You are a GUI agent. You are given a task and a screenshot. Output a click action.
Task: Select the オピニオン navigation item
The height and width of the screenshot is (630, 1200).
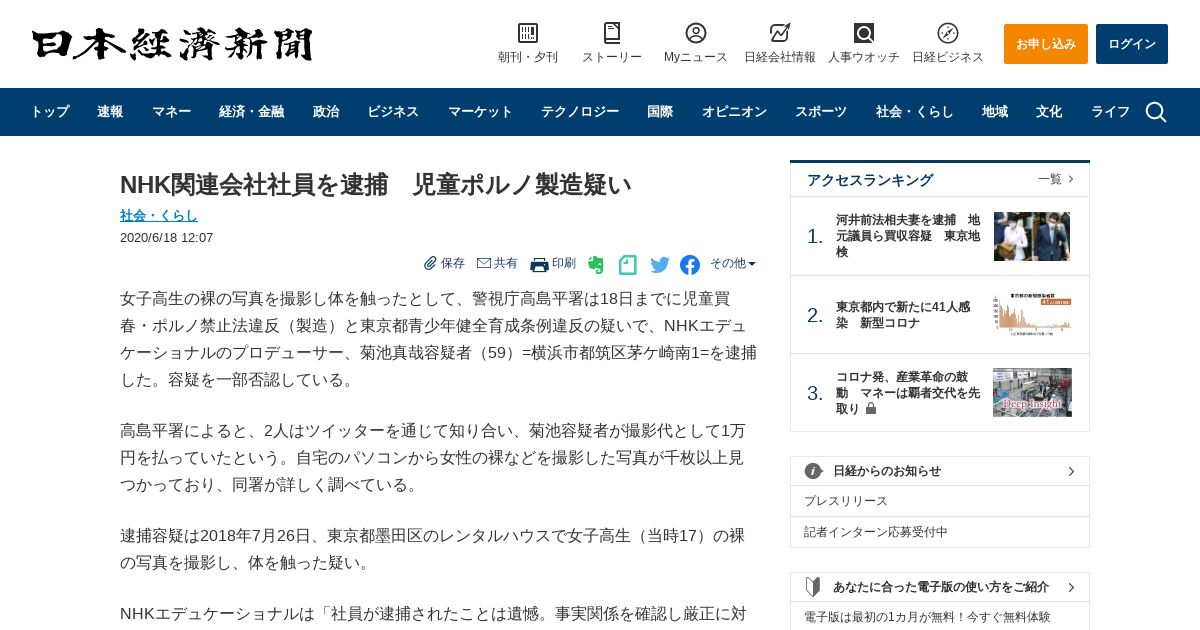[734, 112]
